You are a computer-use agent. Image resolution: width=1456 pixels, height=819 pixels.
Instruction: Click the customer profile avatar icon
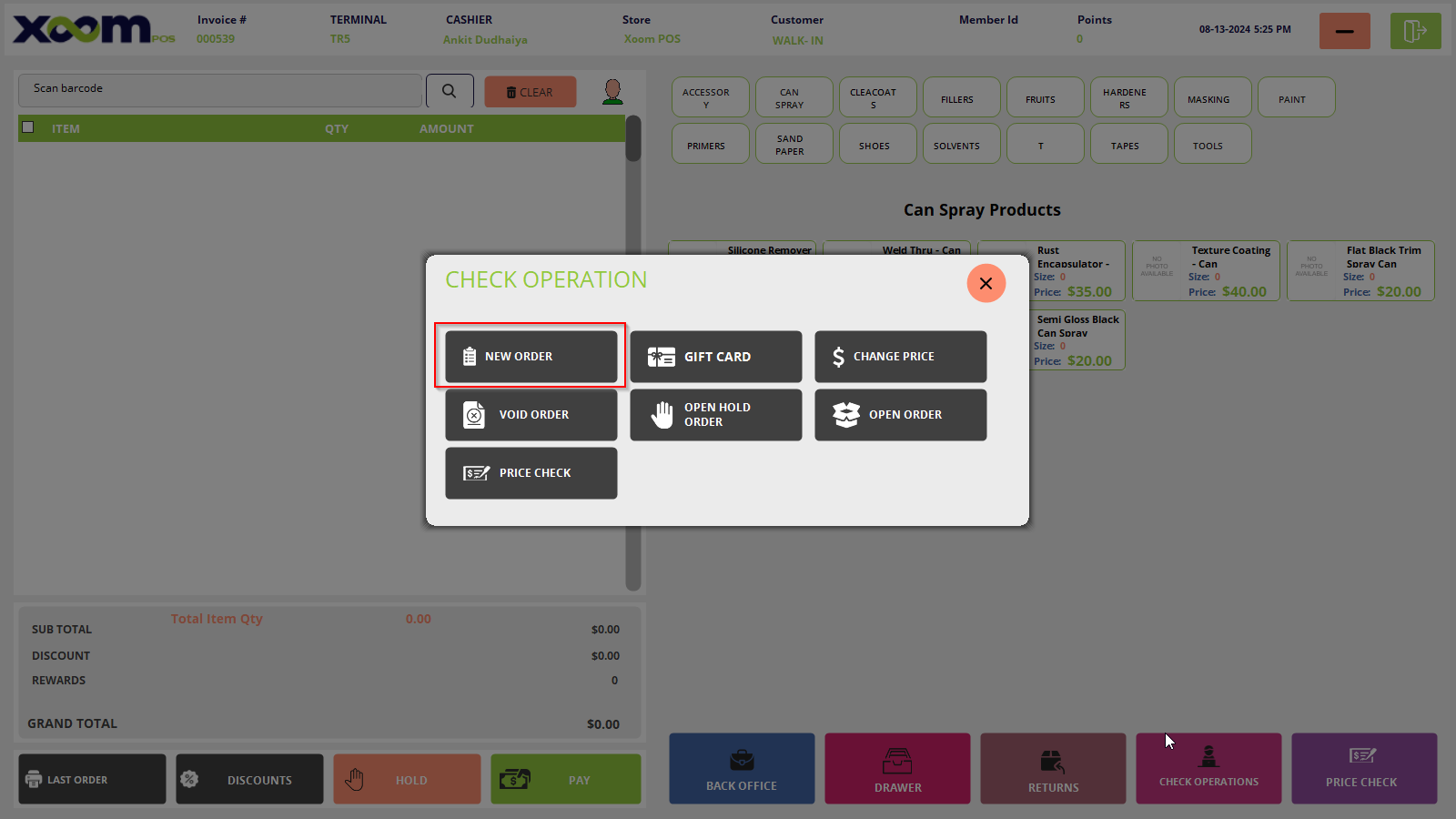click(x=612, y=91)
